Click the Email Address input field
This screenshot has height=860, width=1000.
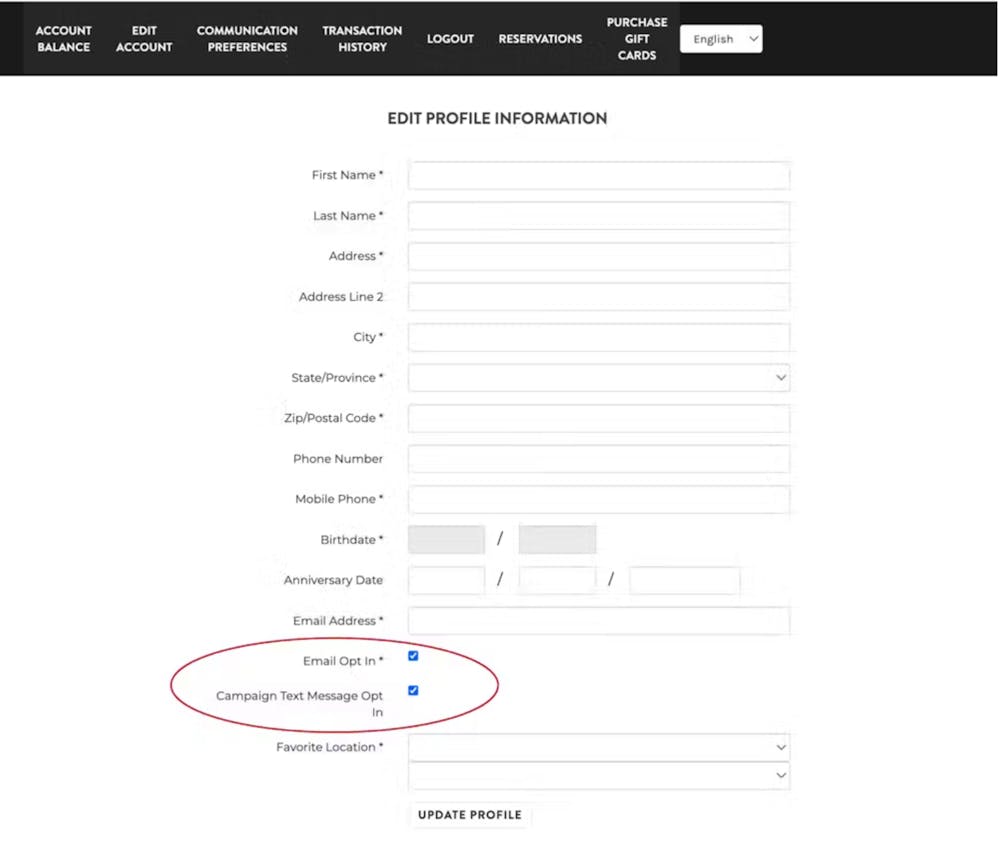599,621
